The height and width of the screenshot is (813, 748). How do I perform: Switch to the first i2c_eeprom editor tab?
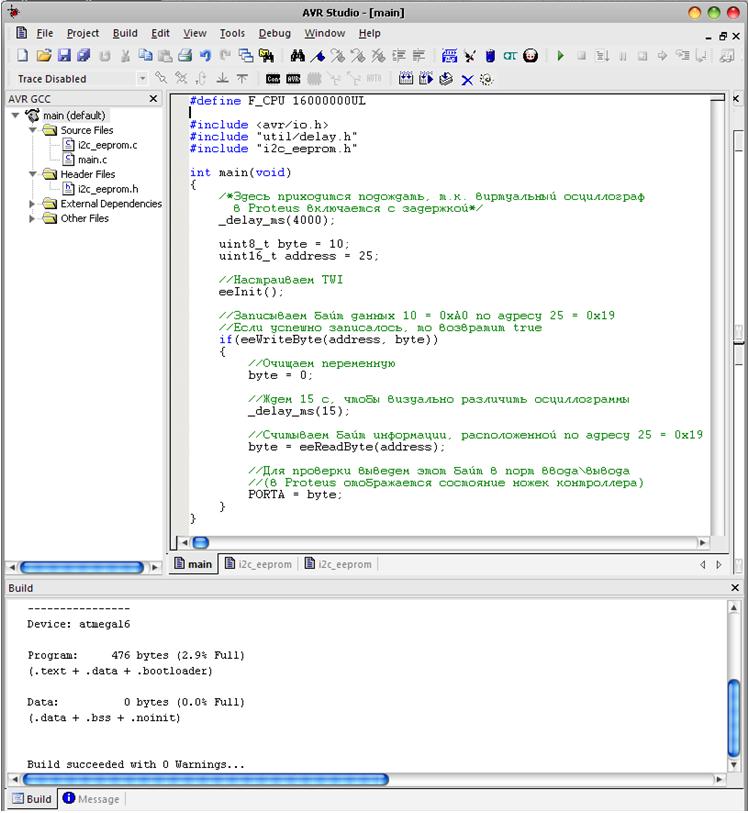pyautogui.click(x=258, y=564)
